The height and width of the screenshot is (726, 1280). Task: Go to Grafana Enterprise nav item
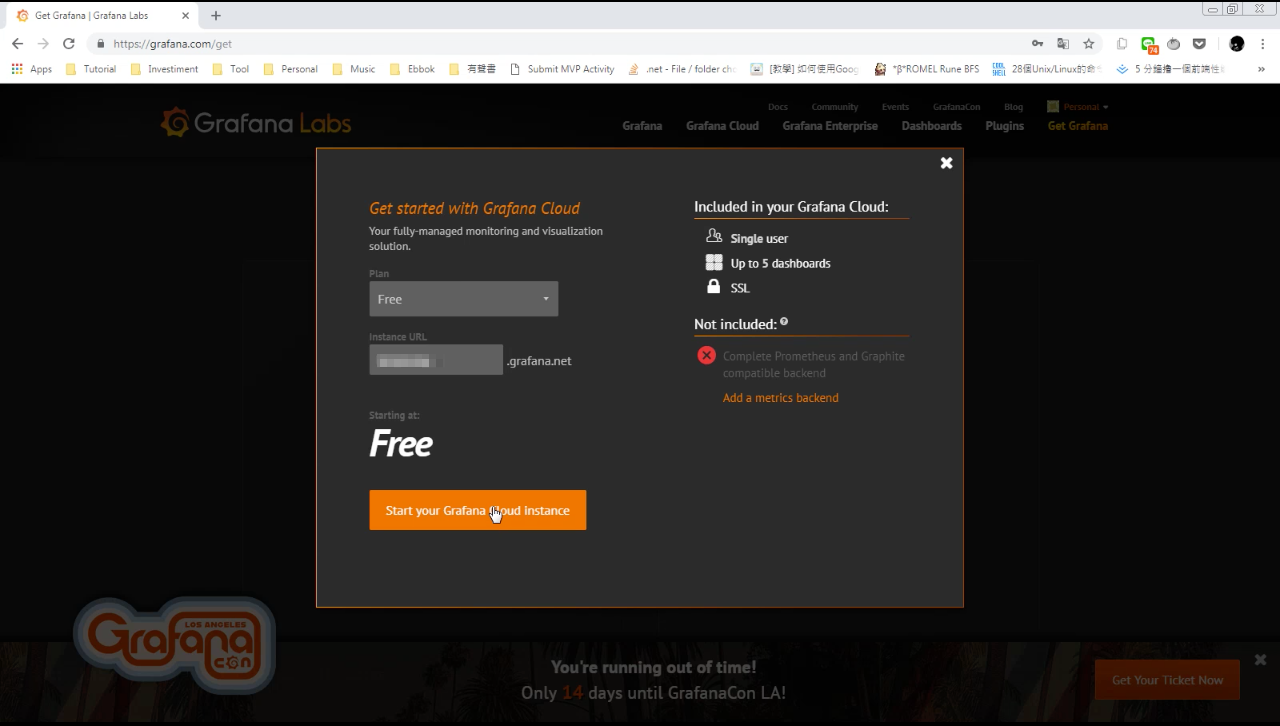click(830, 126)
